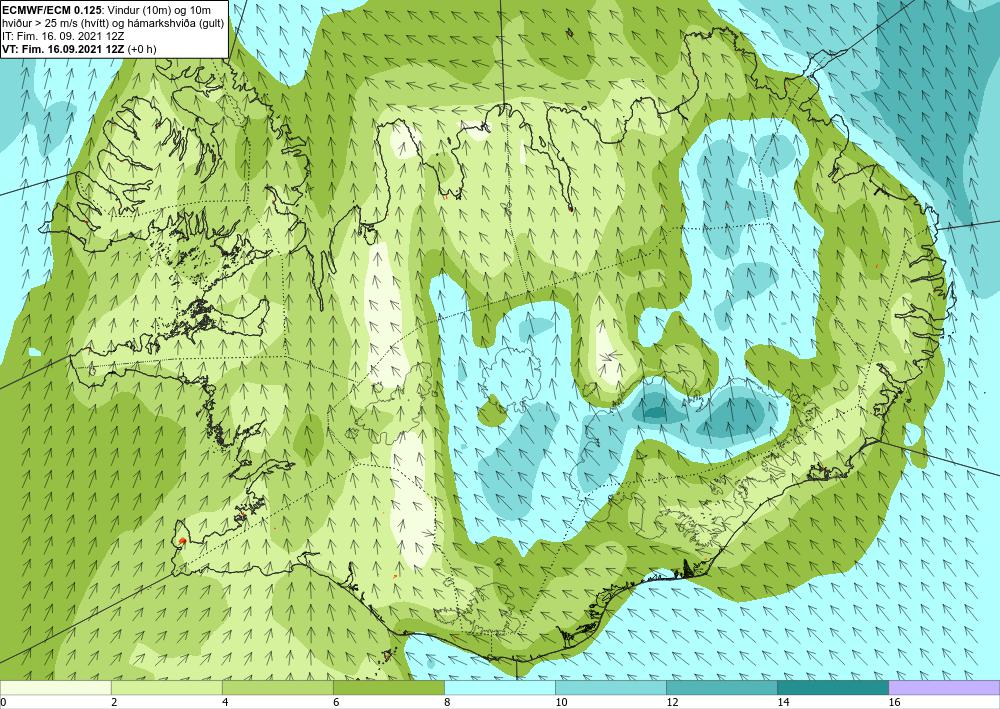This screenshot has height=709, width=1000.
Task: Click the purple above-16 m/s legend swatch
Action: pos(944,688)
